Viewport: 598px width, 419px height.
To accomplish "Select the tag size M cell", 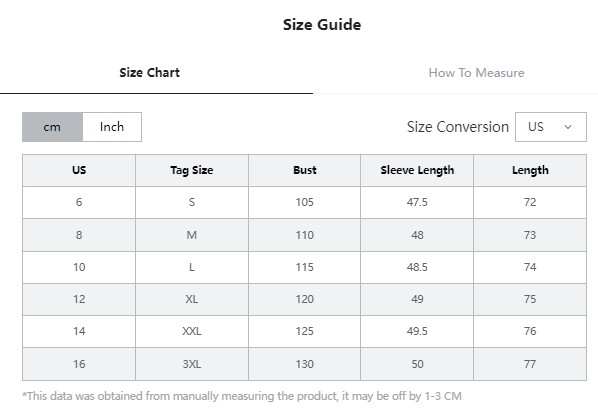I will point(192,235).
